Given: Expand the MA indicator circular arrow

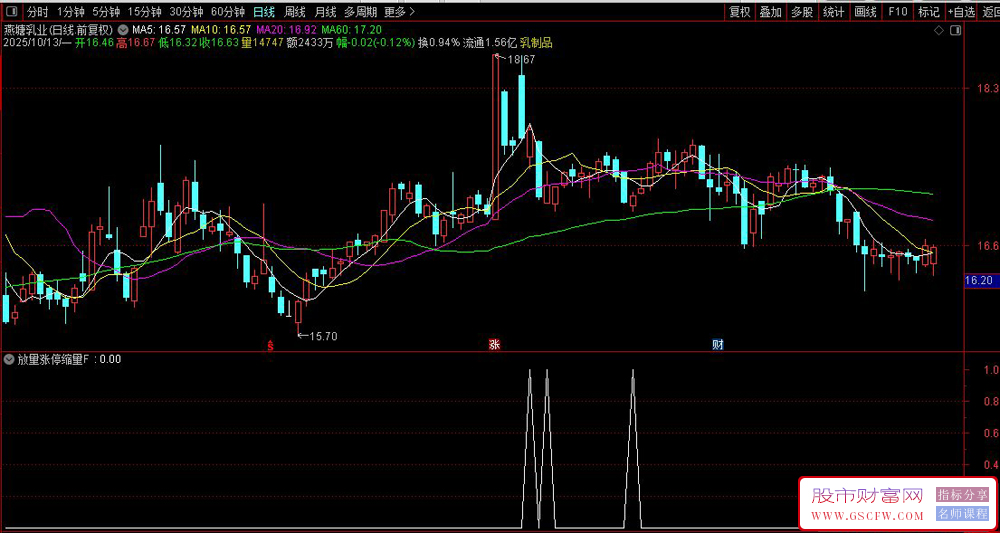Looking at the screenshot, I should tap(122, 29).
